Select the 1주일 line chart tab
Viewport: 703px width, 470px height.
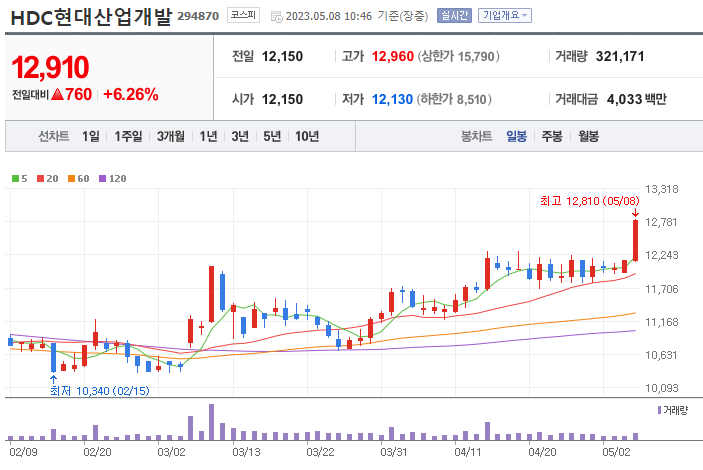click(128, 136)
